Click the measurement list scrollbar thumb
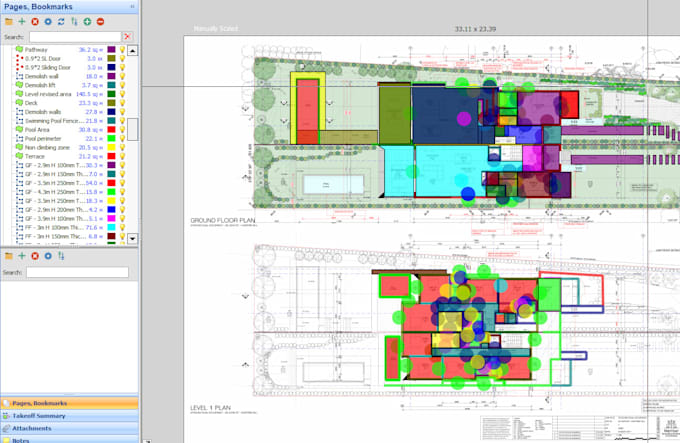The width and height of the screenshot is (680, 443). (x=132, y=129)
